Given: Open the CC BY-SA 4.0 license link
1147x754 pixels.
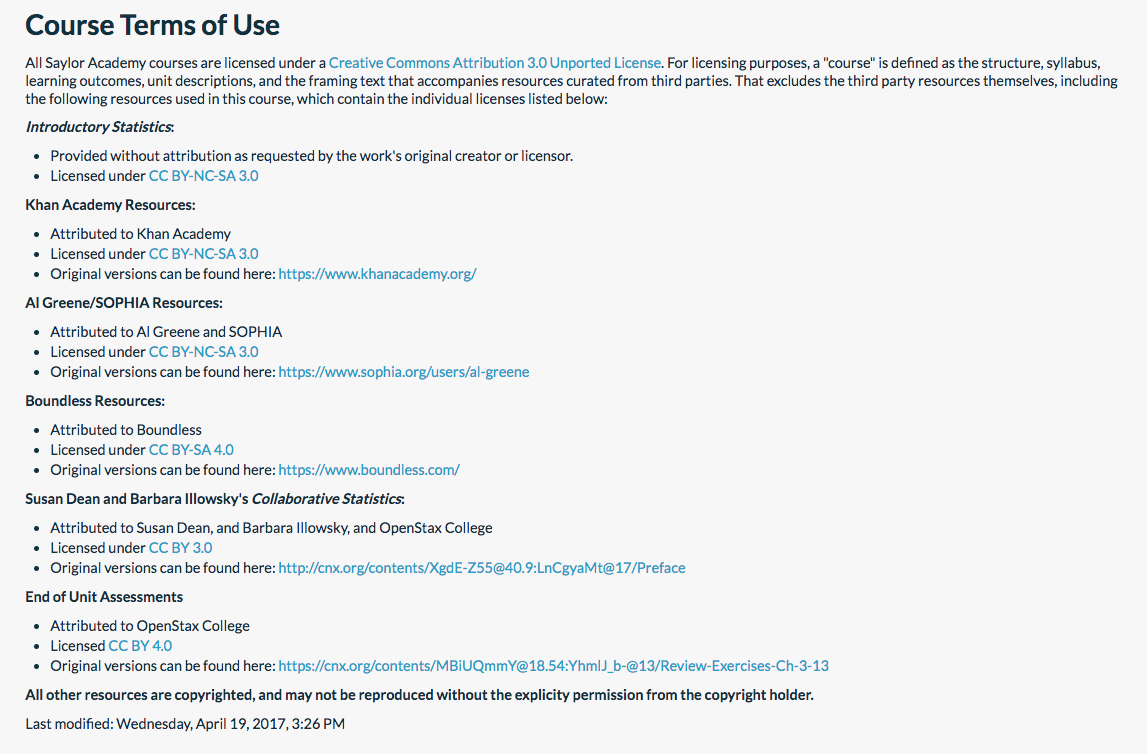Looking at the screenshot, I should coord(191,450).
